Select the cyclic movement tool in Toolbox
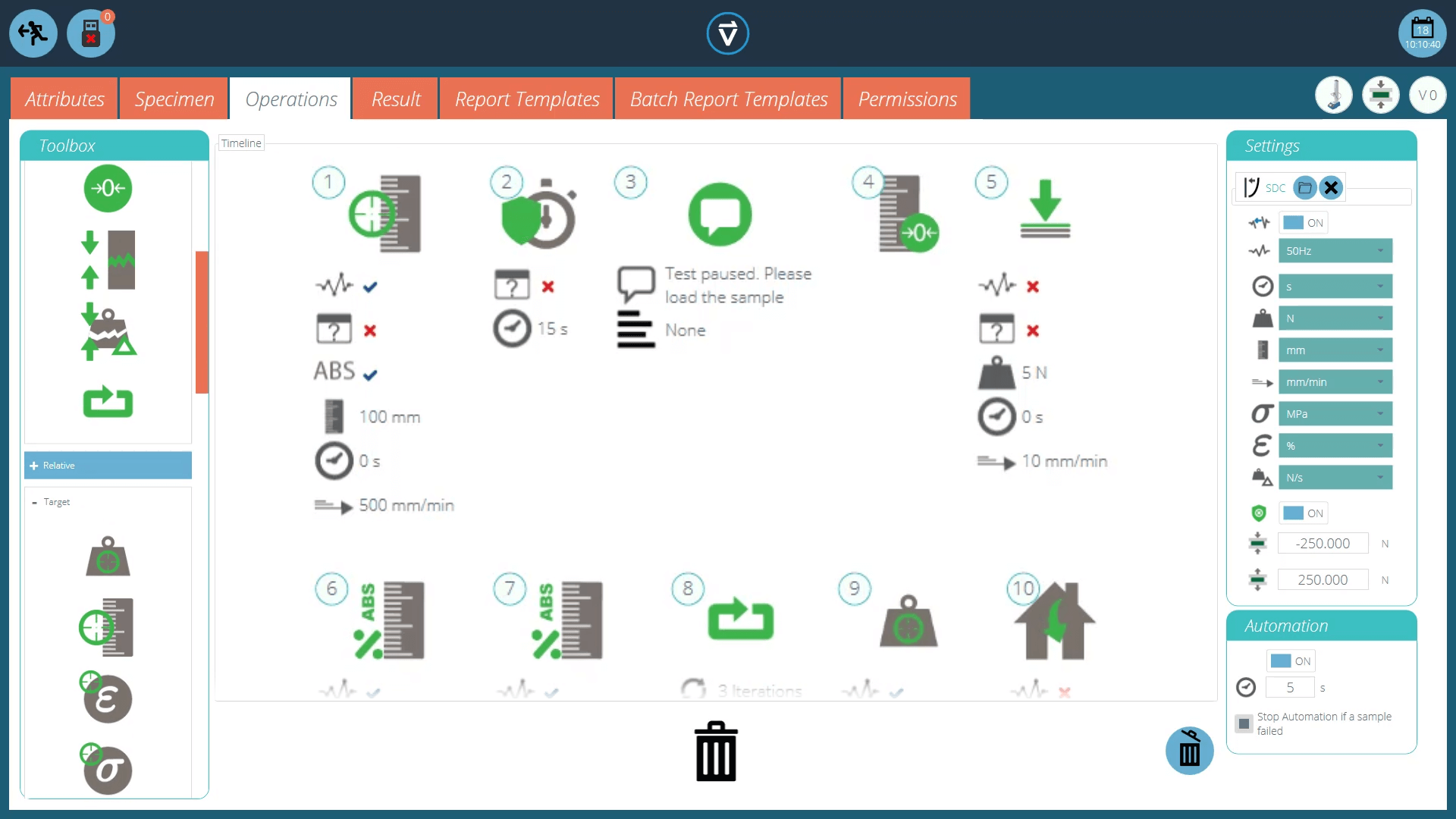Screen dimensions: 1456x819 [x=108, y=260]
